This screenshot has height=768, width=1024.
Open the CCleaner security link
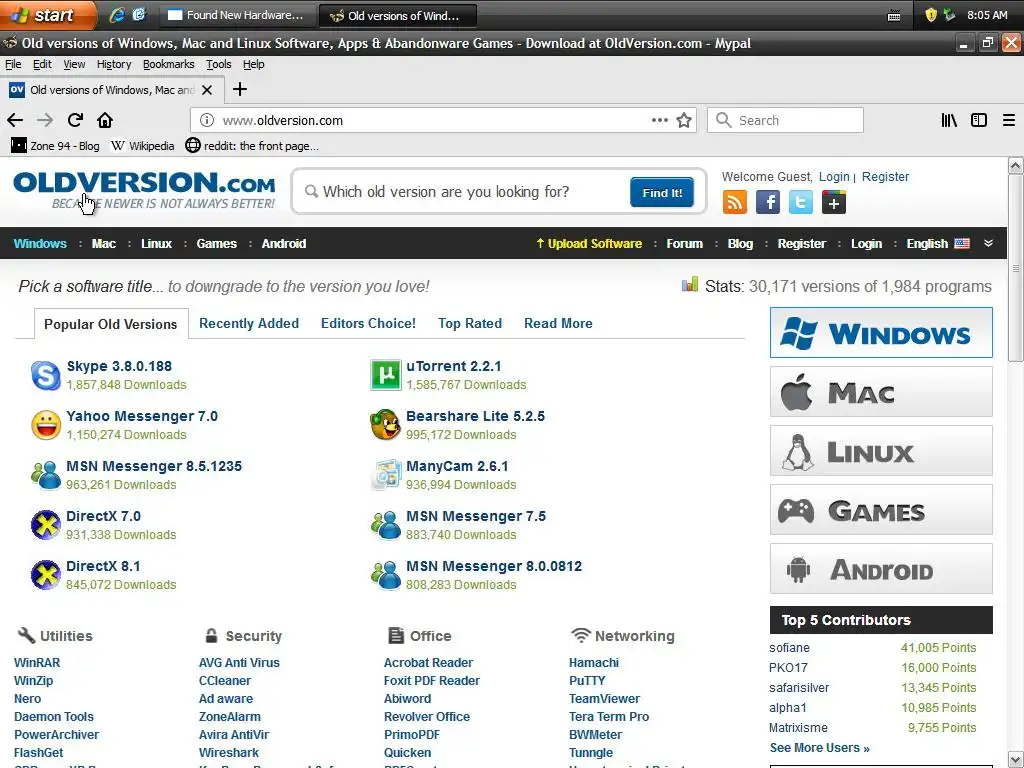(225, 680)
